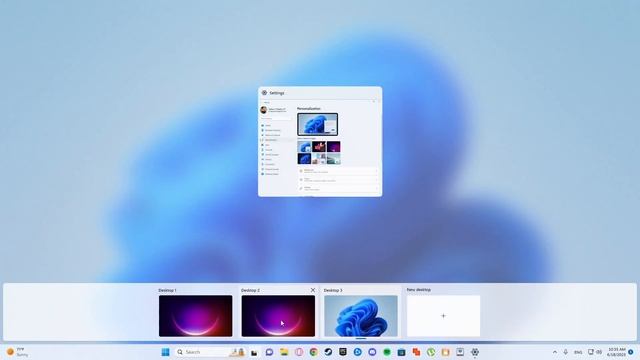The height and width of the screenshot is (360, 640).
Task: Open the clock and date flyout
Action: pos(616,352)
